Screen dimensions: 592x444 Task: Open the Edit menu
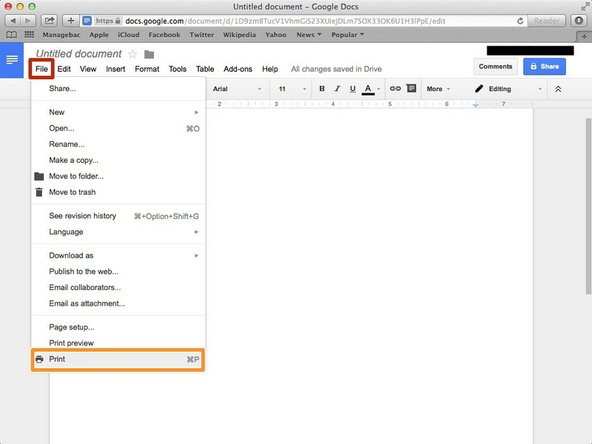(x=64, y=69)
